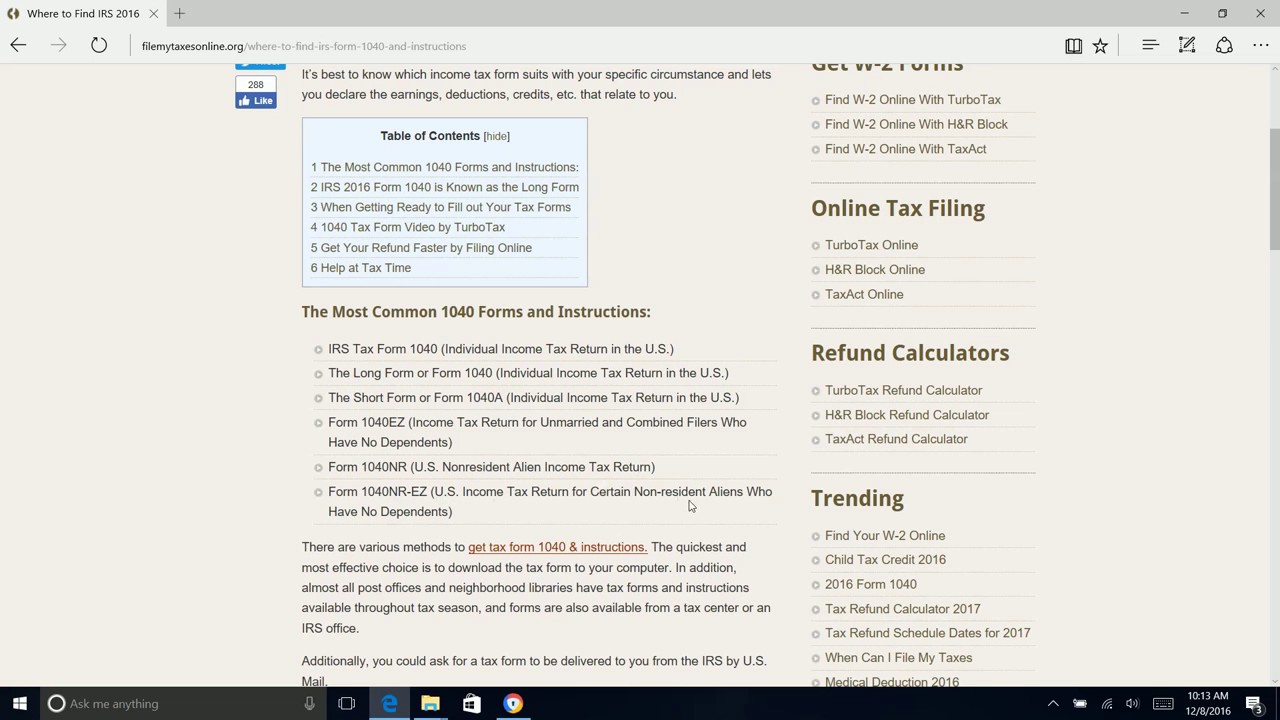The width and height of the screenshot is (1280, 720).
Task: Open 'Find Your W-2 Online' trending link
Action: pyautogui.click(x=884, y=536)
